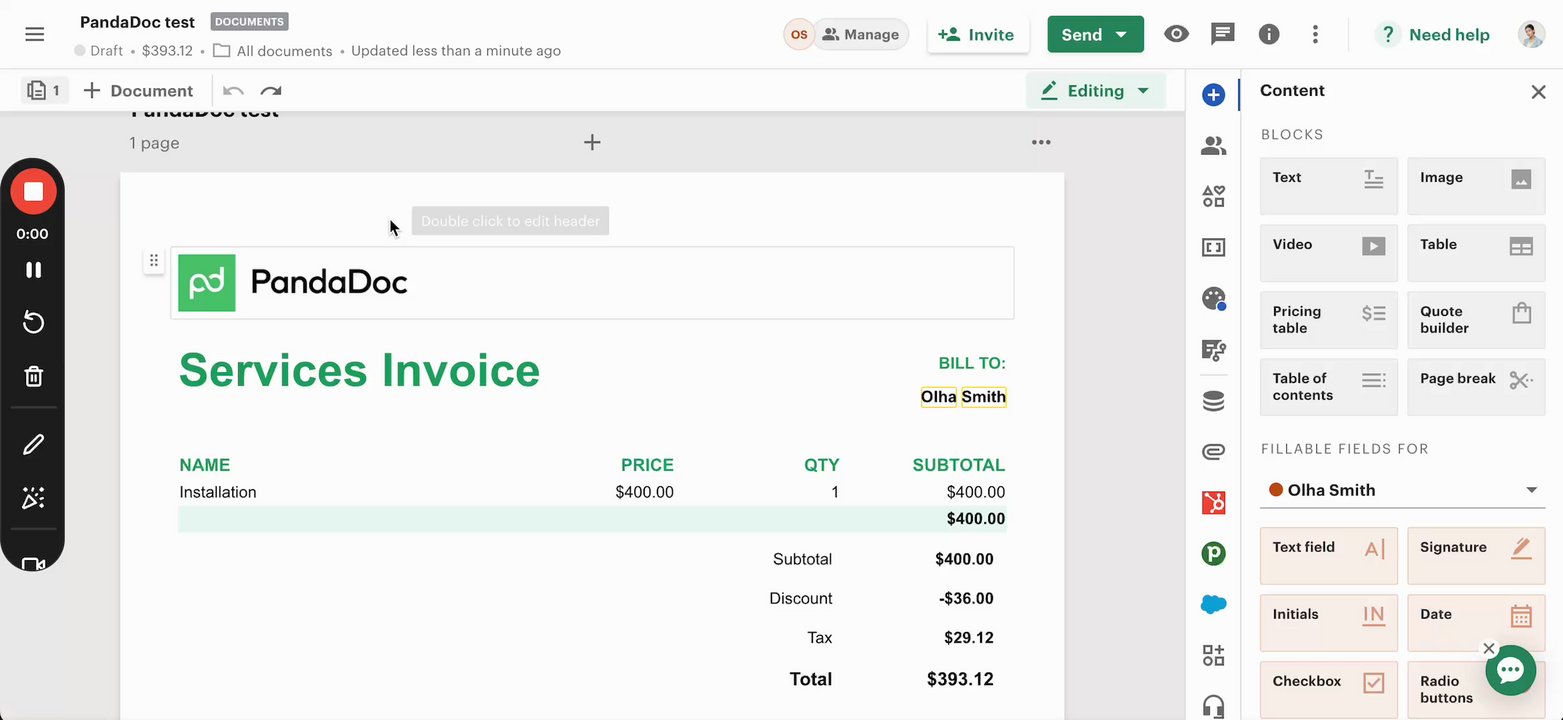Click the Invite button
The width and height of the screenshot is (1563, 720).
[x=977, y=35]
